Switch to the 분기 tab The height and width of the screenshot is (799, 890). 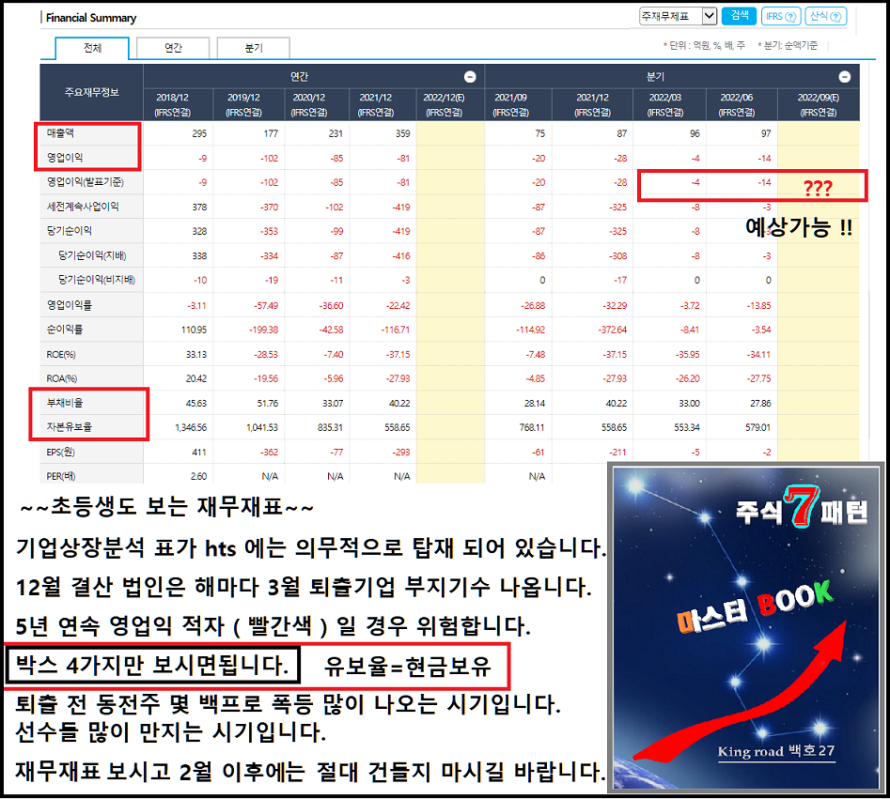pyautogui.click(x=253, y=48)
